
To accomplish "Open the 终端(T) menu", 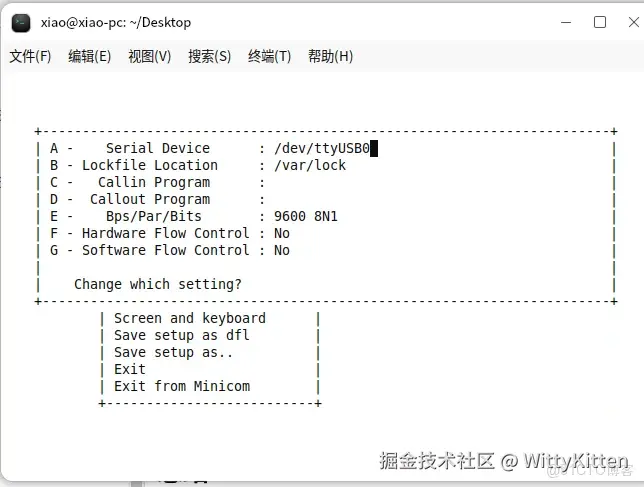I will point(269,56).
